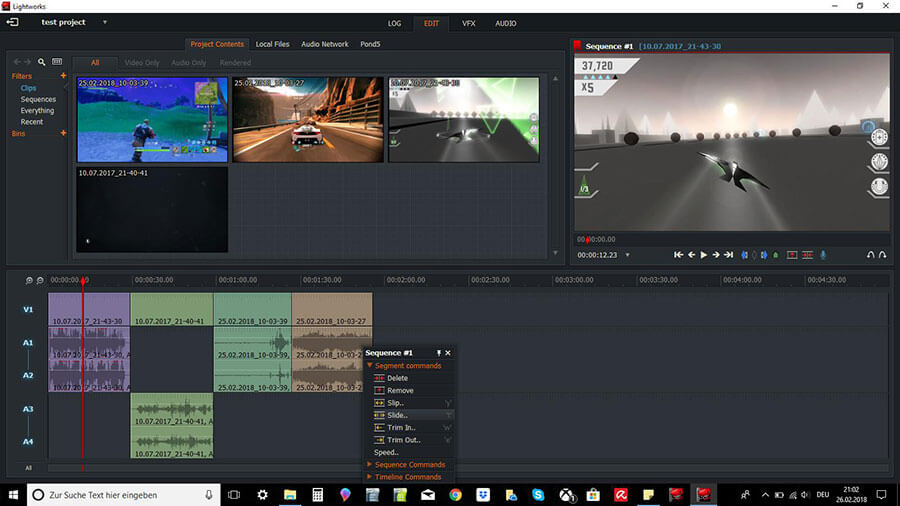Click the mark in point icon

pos(744,255)
